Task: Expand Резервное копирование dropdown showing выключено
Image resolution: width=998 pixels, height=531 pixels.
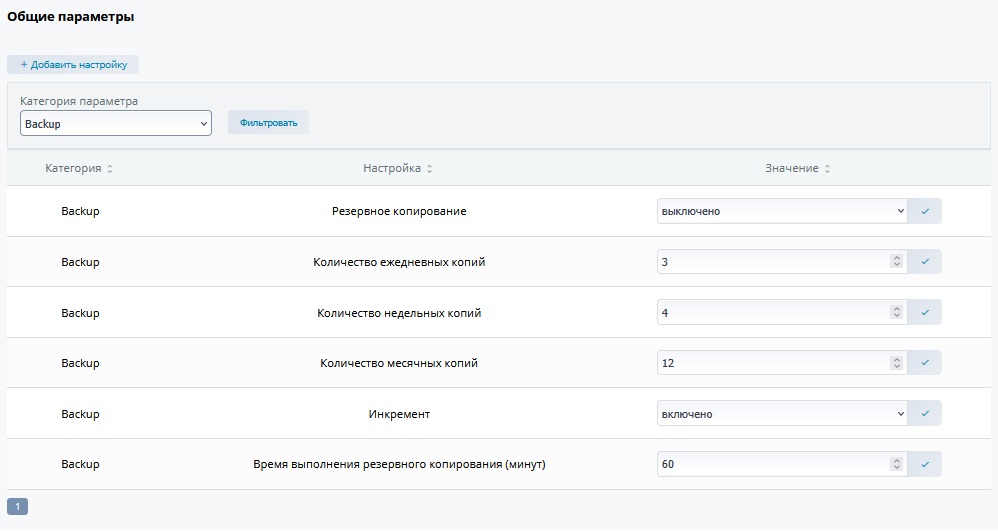Action: (x=782, y=211)
